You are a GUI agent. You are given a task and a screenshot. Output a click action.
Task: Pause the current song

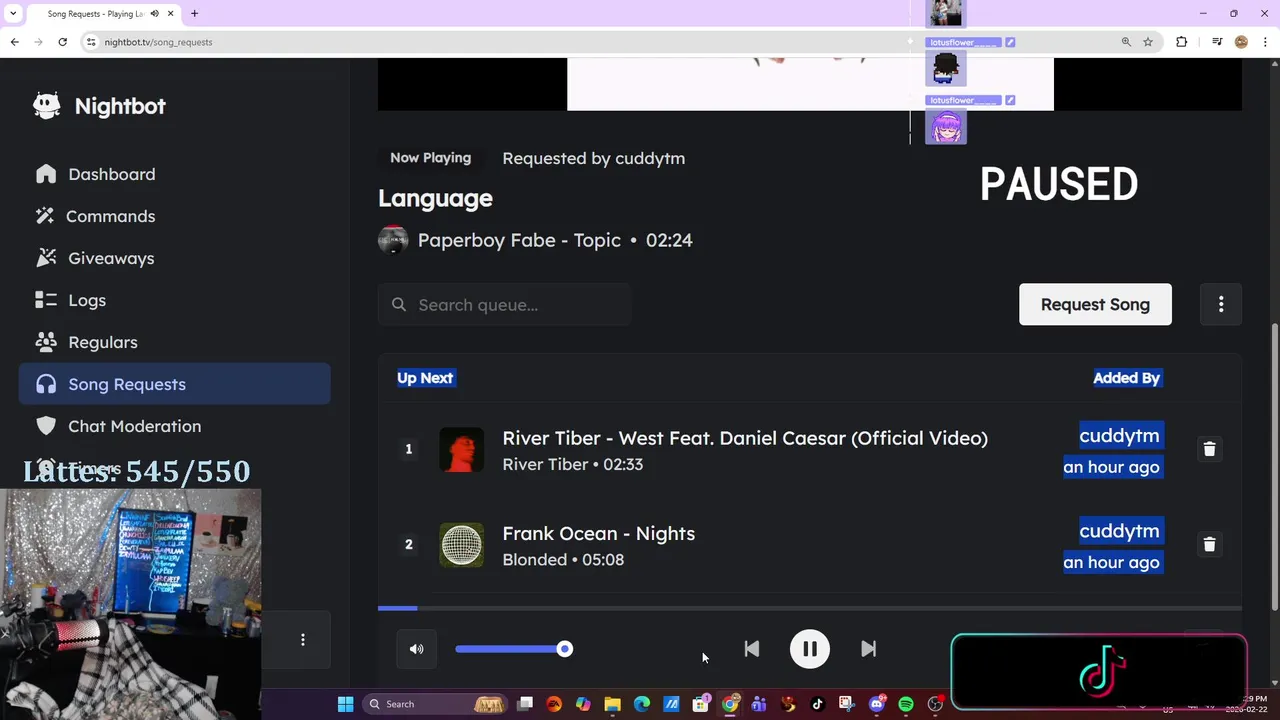[810, 649]
